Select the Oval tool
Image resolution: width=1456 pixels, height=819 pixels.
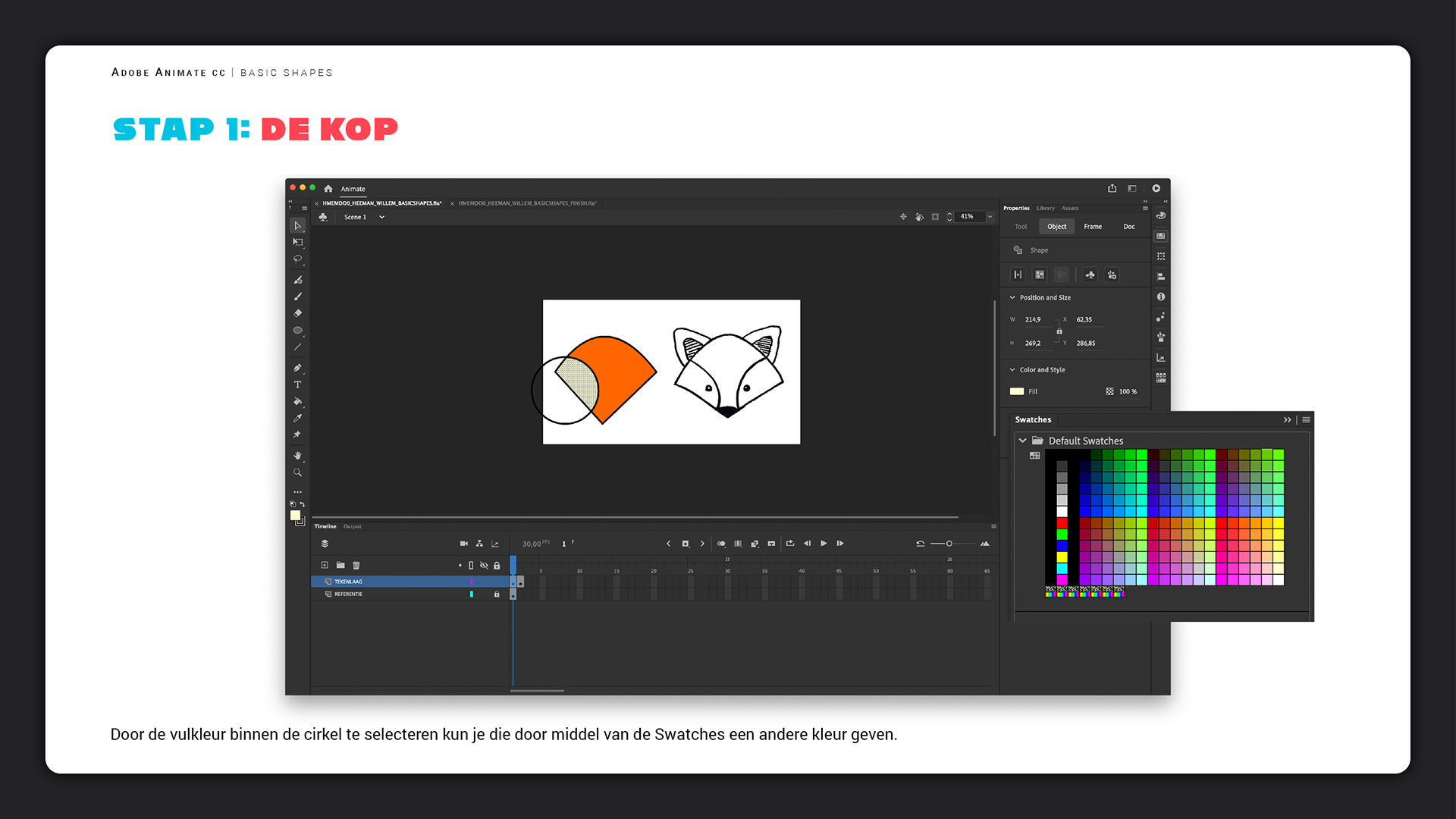tap(297, 331)
